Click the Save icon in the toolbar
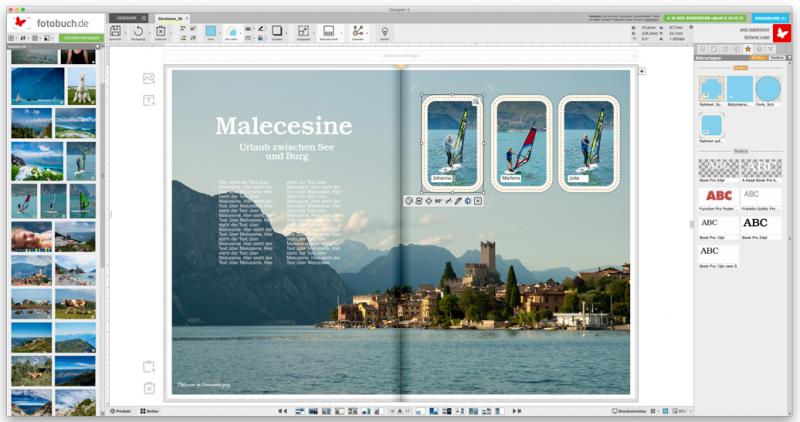The width and height of the screenshot is (800, 422). [116, 31]
